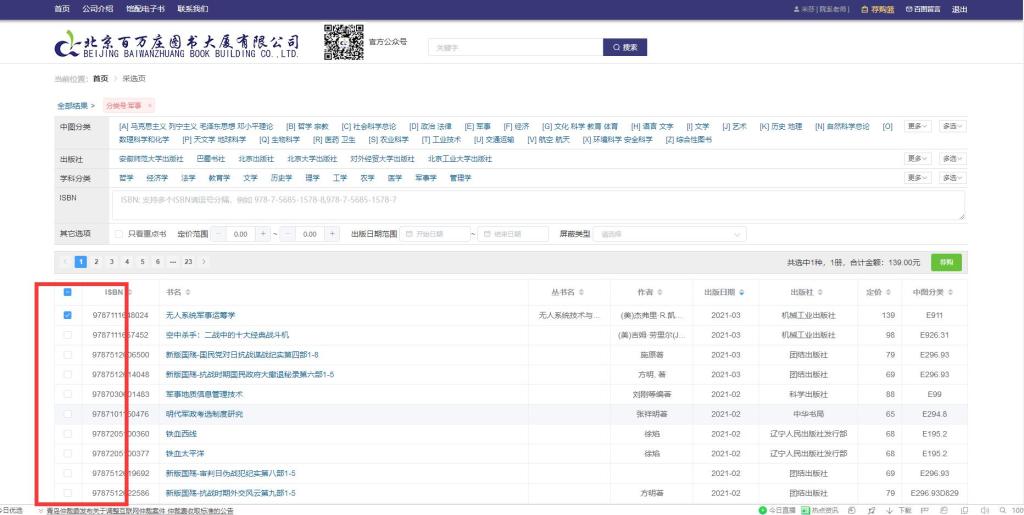Expand 多选 in the 出版社 row
Image resolution: width=1024 pixels, height=515 pixels.
pyautogui.click(x=951, y=158)
